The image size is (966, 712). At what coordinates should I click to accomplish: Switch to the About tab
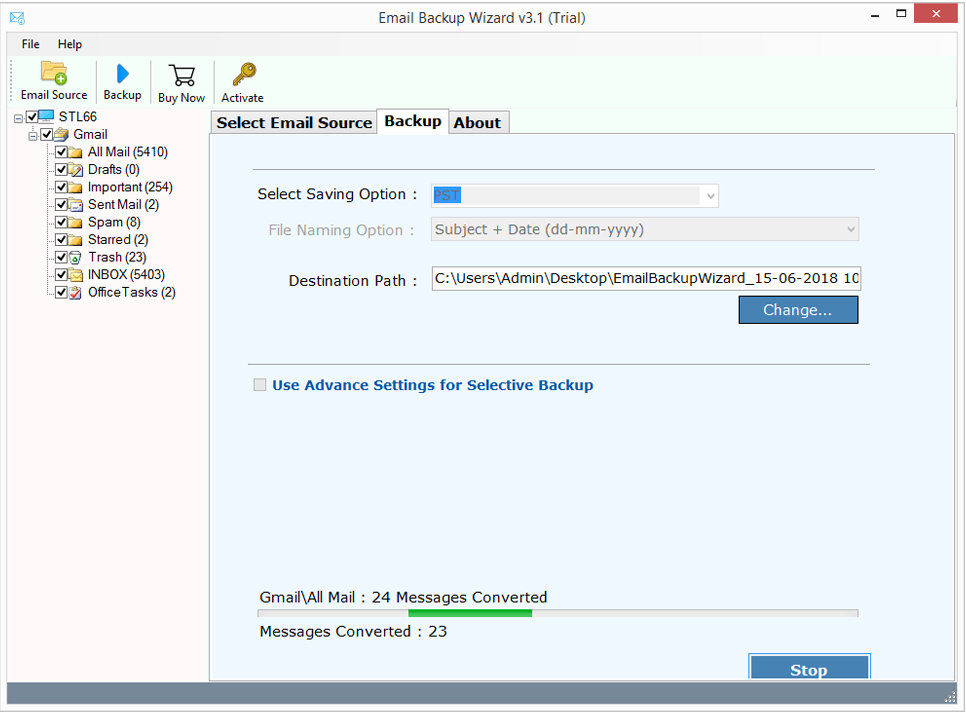point(477,123)
